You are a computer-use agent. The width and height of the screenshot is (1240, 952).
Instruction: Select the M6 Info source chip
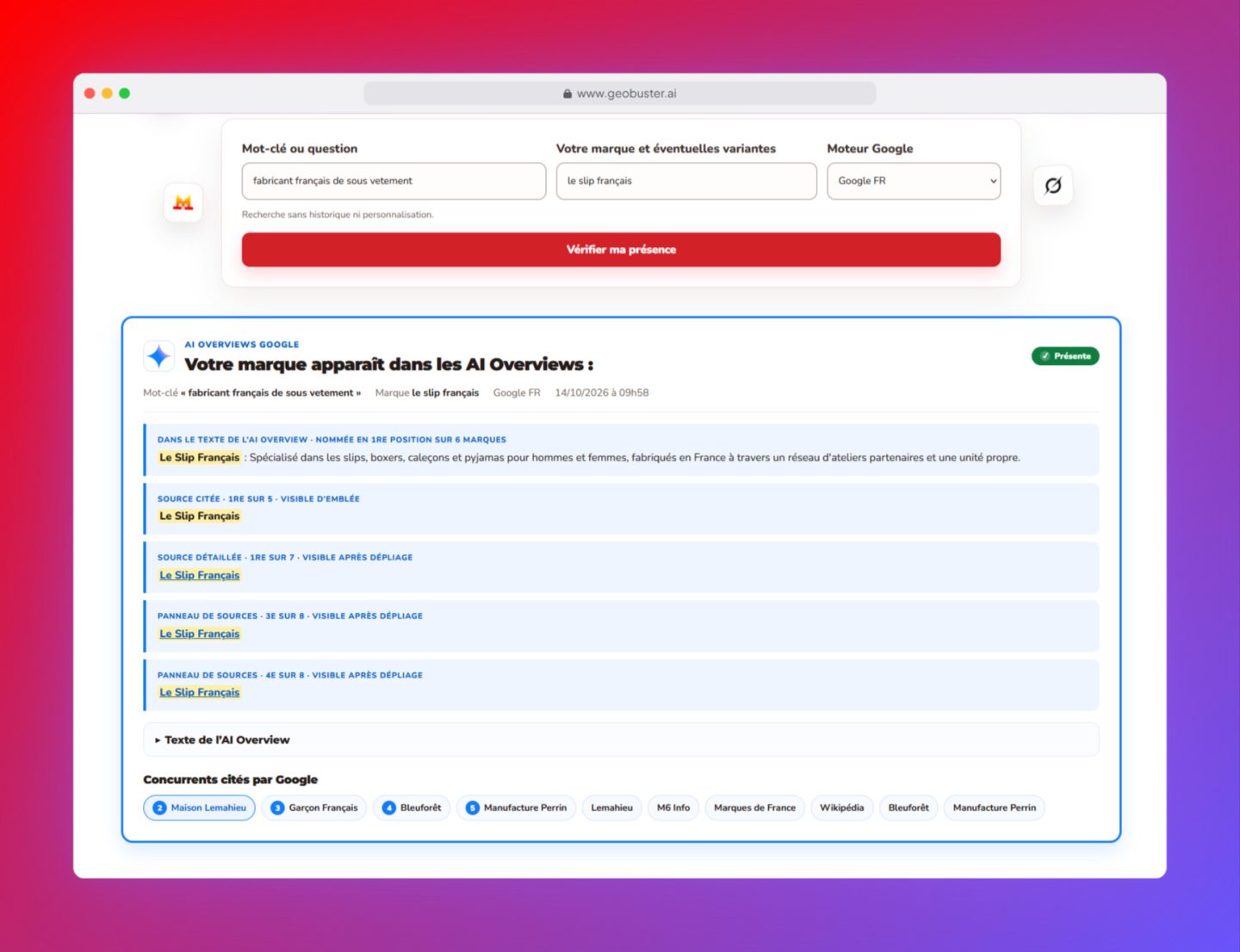coord(673,807)
